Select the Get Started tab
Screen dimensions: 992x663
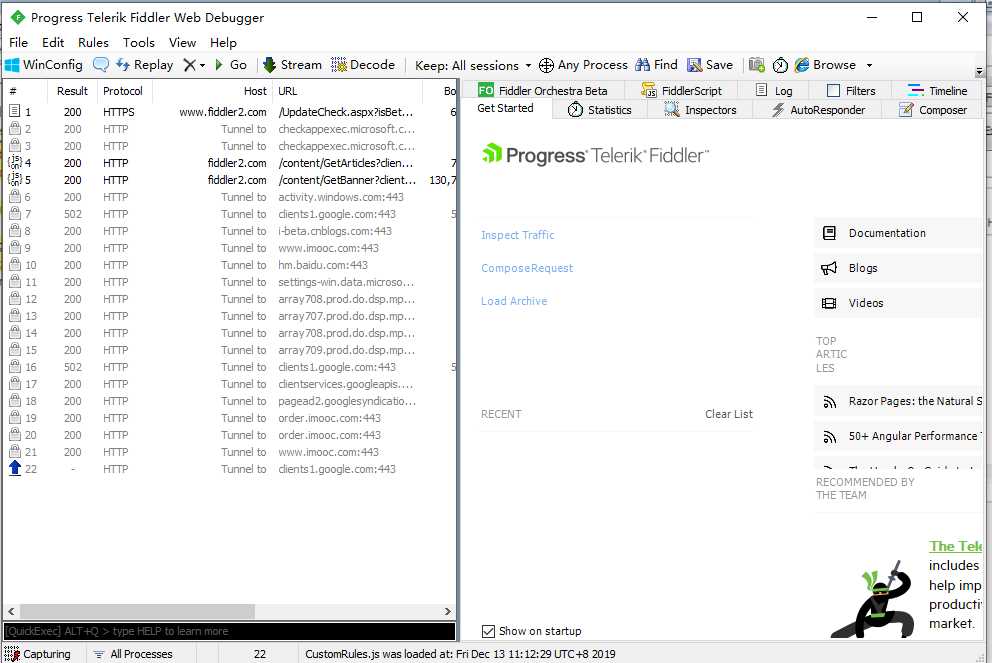505,108
